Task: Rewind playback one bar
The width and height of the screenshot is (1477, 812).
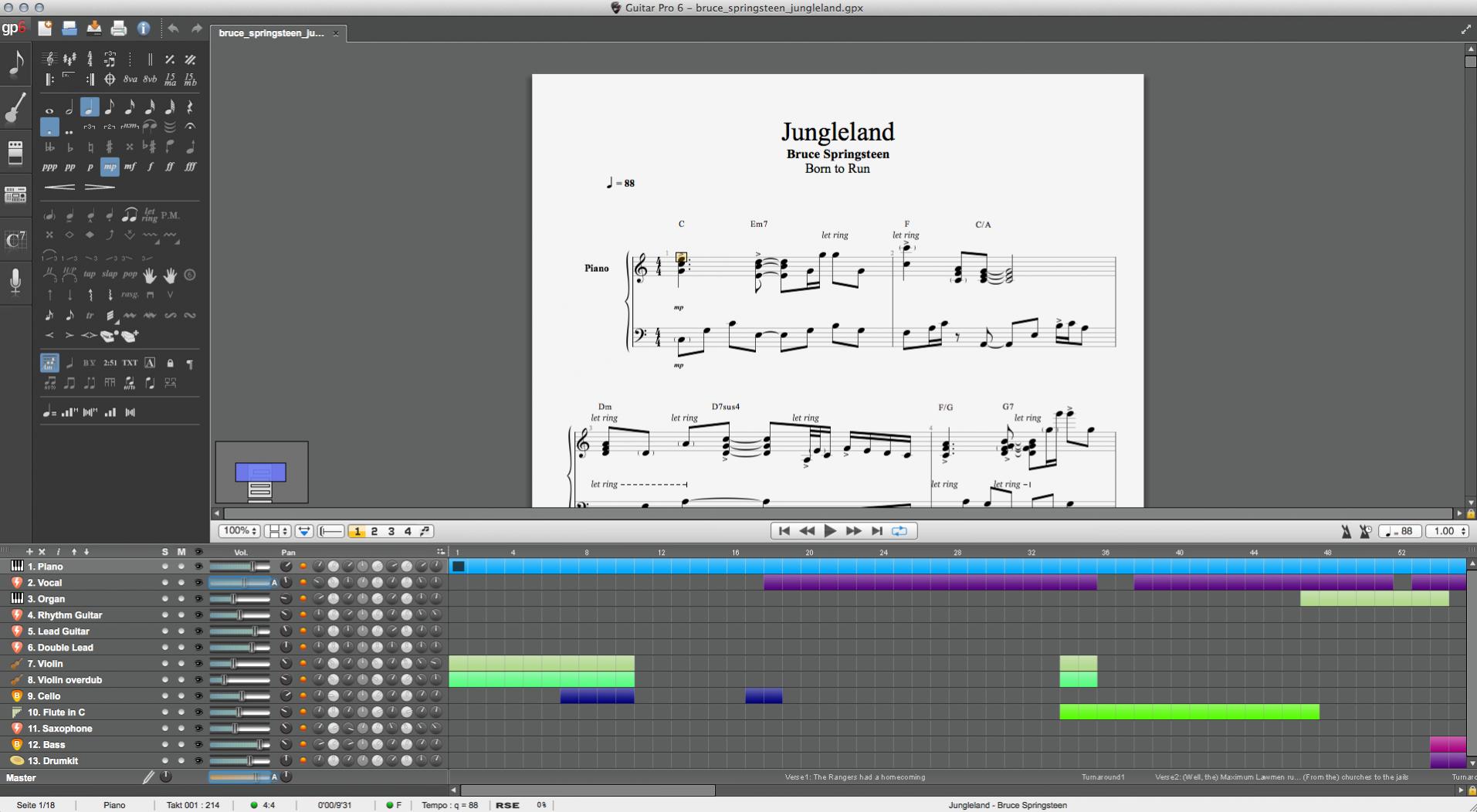Action: pos(808,531)
